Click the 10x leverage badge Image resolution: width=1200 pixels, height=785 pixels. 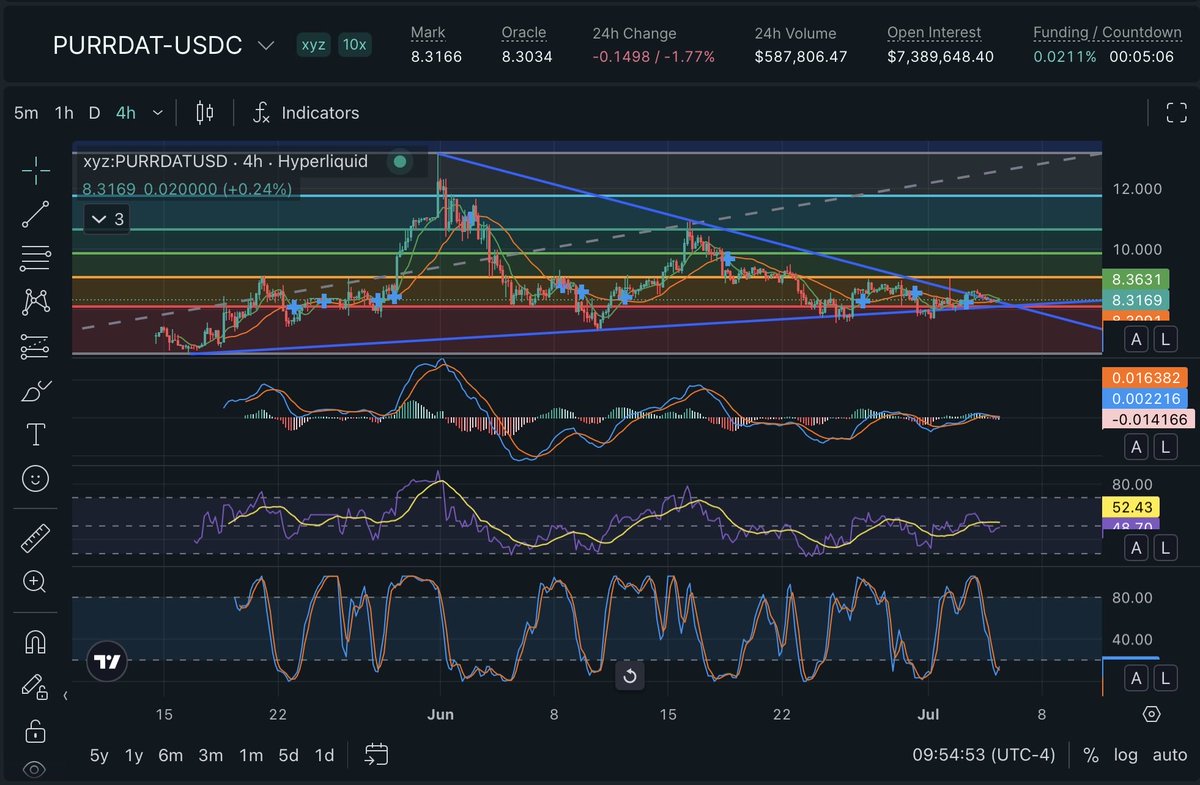(x=353, y=45)
